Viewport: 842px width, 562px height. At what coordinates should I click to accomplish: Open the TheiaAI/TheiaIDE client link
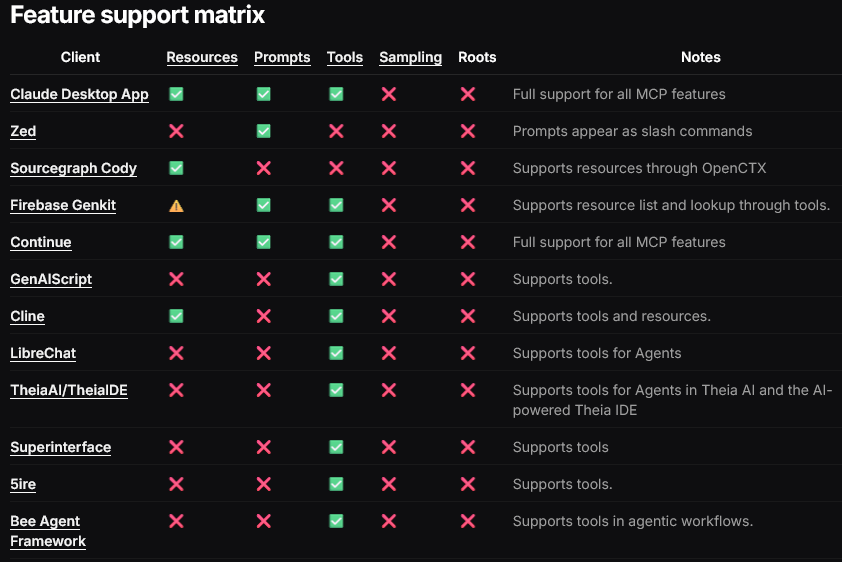[69, 390]
